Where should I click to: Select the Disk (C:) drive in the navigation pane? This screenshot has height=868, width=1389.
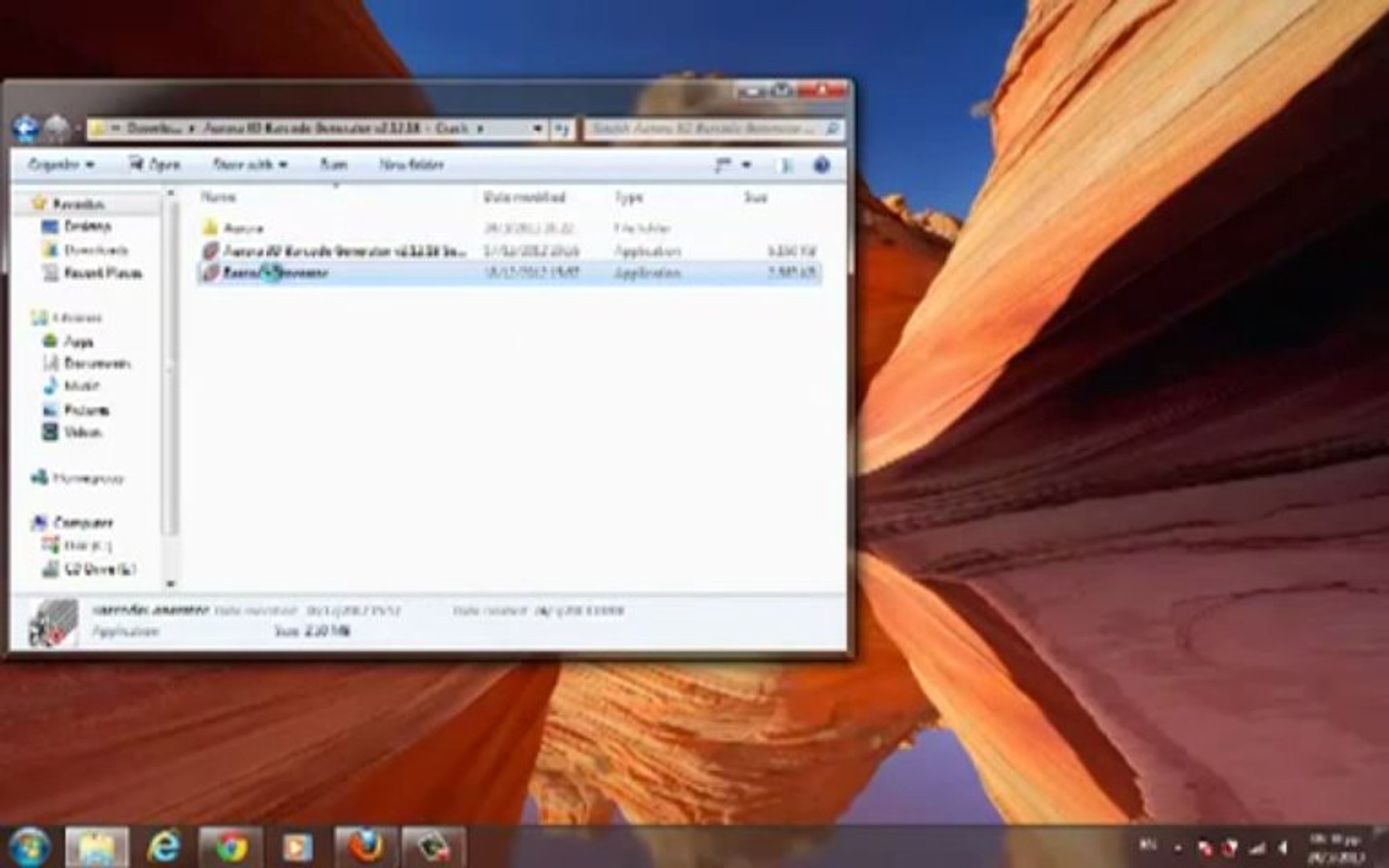pos(88,546)
